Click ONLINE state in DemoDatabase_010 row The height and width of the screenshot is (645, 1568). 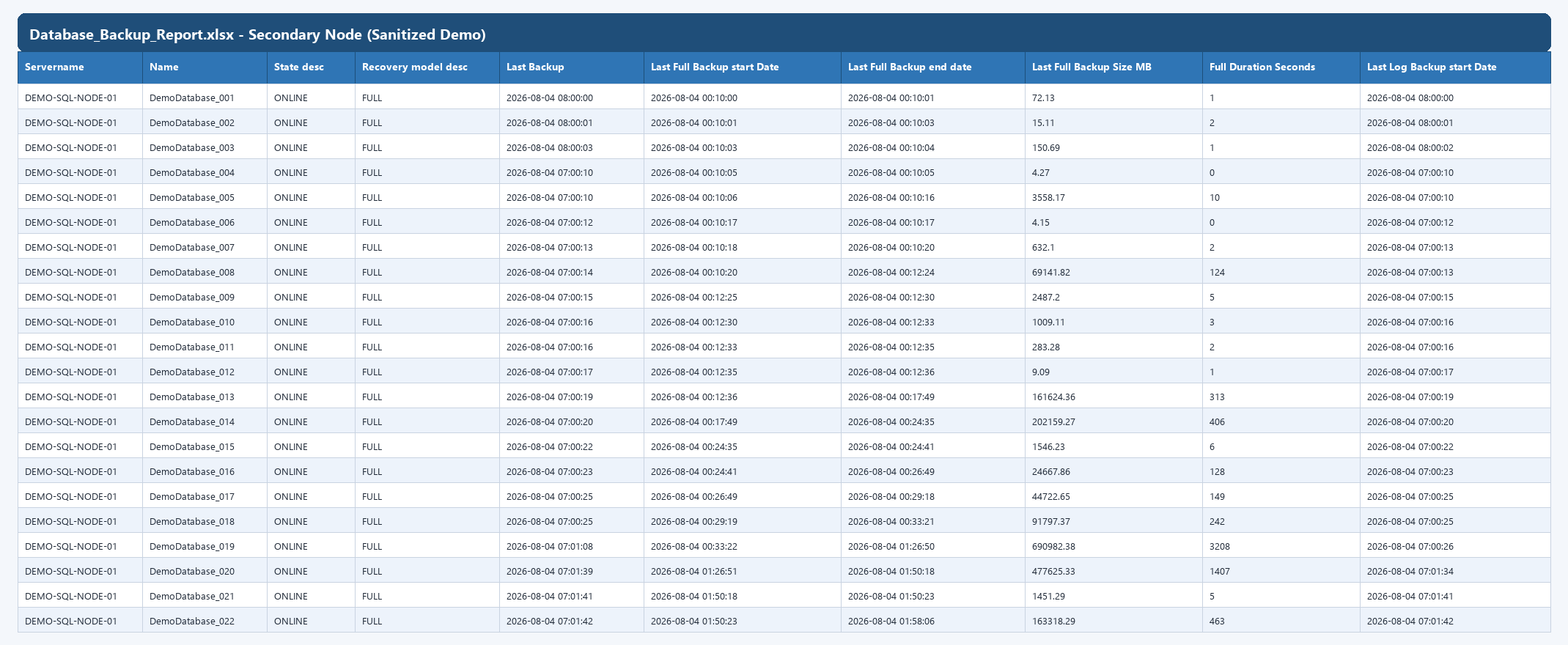pyautogui.click(x=311, y=322)
